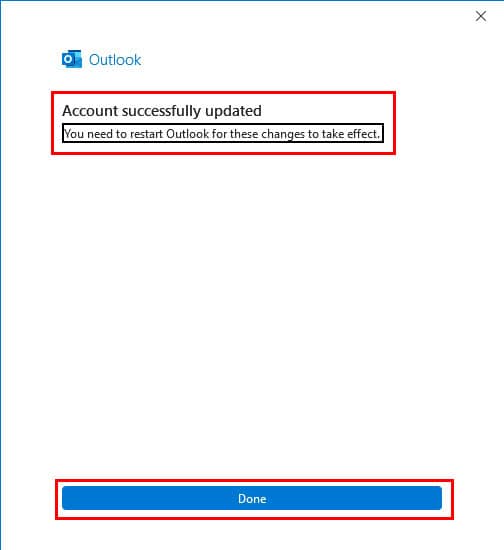This screenshot has width=504, height=550.
Task: Click the 'Account successfully updated' heading
Action: [162, 111]
